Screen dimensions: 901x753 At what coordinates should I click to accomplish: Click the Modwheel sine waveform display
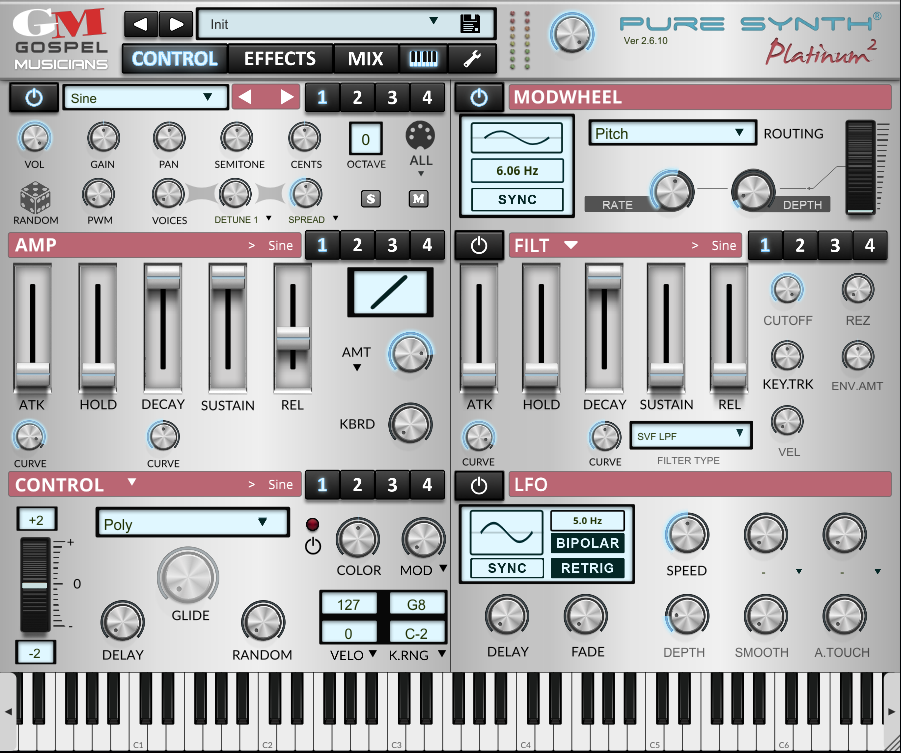tap(517, 137)
